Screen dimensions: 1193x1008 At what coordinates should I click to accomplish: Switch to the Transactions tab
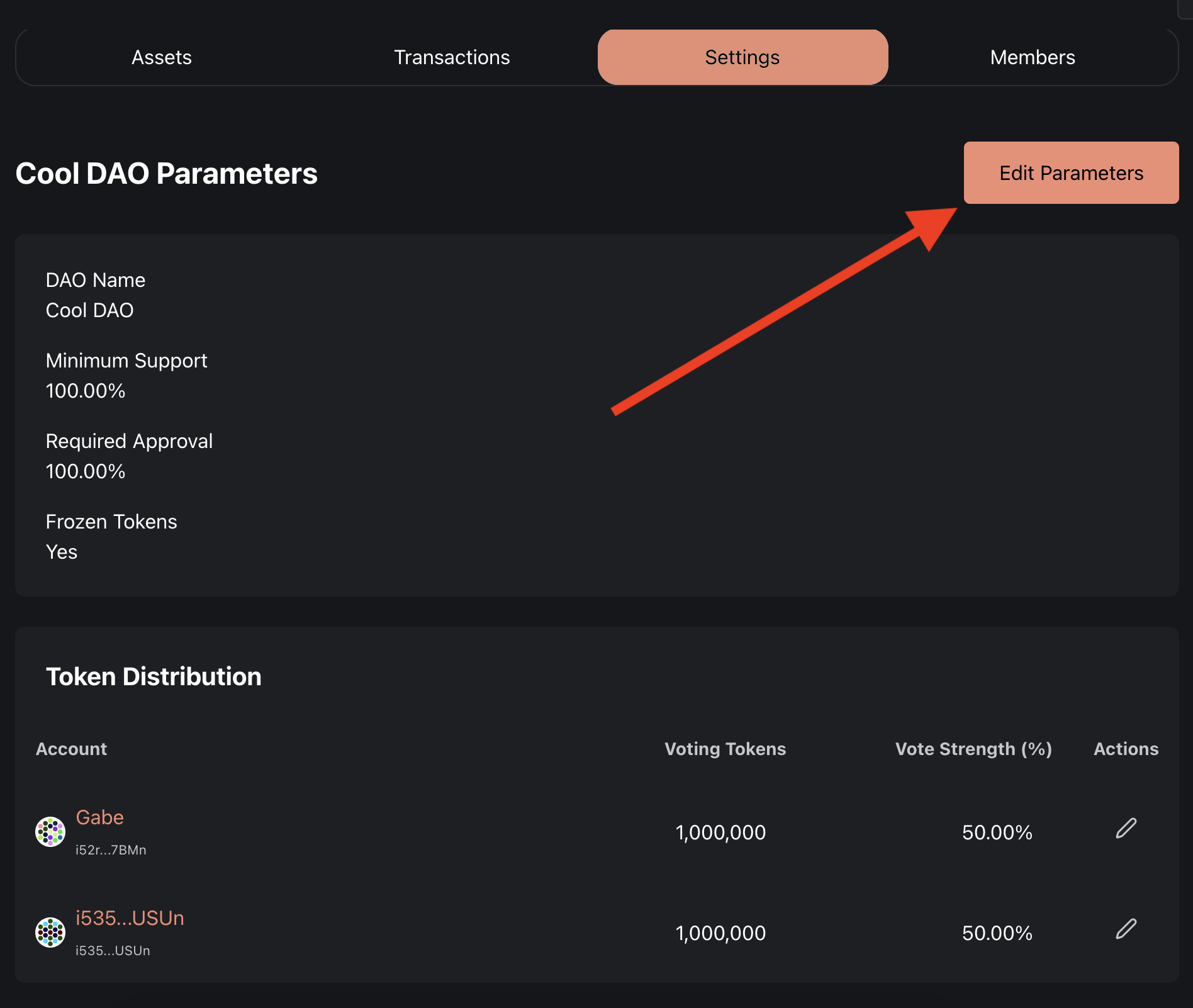point(452,57)
